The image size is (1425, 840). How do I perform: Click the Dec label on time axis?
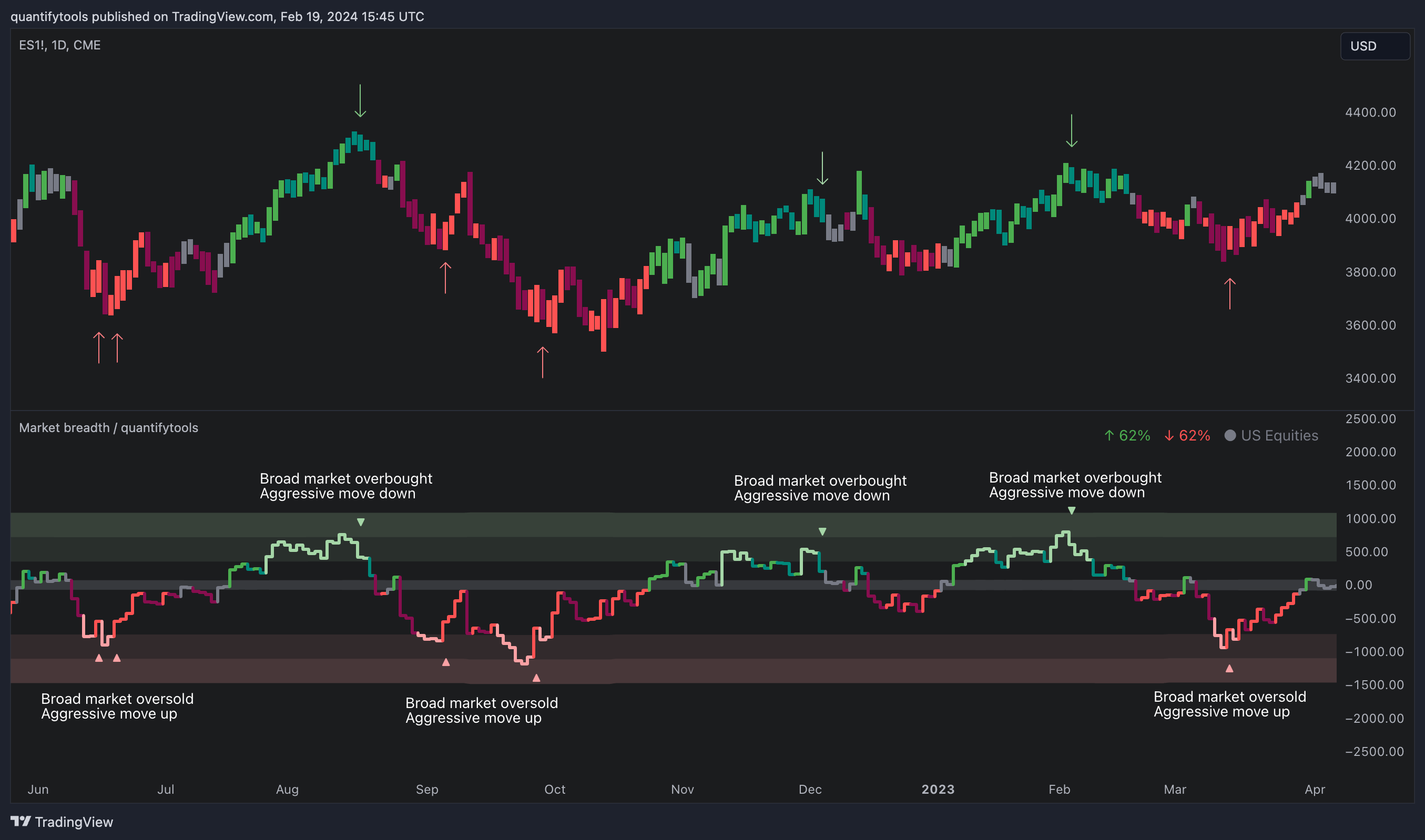click(810, 790)
